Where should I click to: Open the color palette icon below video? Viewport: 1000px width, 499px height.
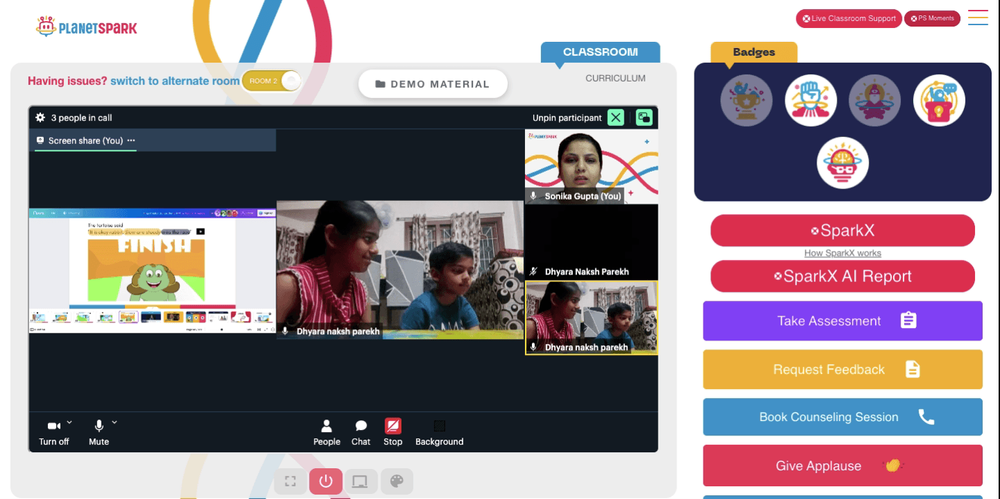tap(397, 481)
